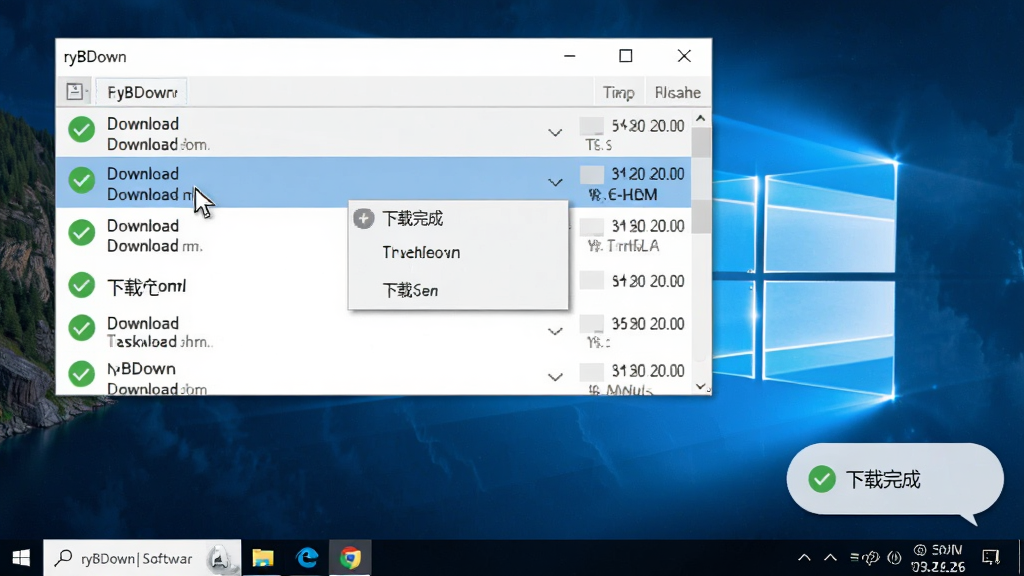1024x576 pixels.
Task: Click magnifier icon in taskbar search
Action: pyautogui.click(x=63, y=558)
